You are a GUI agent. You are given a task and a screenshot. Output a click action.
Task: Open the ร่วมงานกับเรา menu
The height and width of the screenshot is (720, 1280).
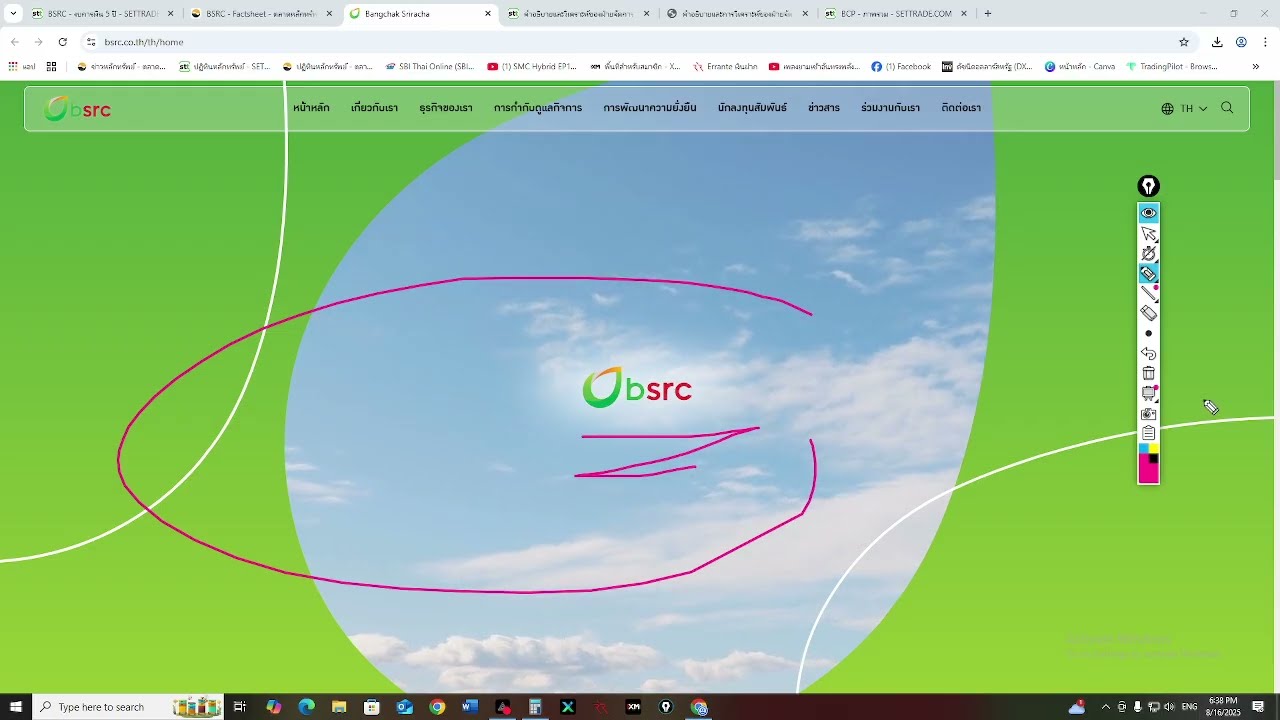tap(890, 108)
